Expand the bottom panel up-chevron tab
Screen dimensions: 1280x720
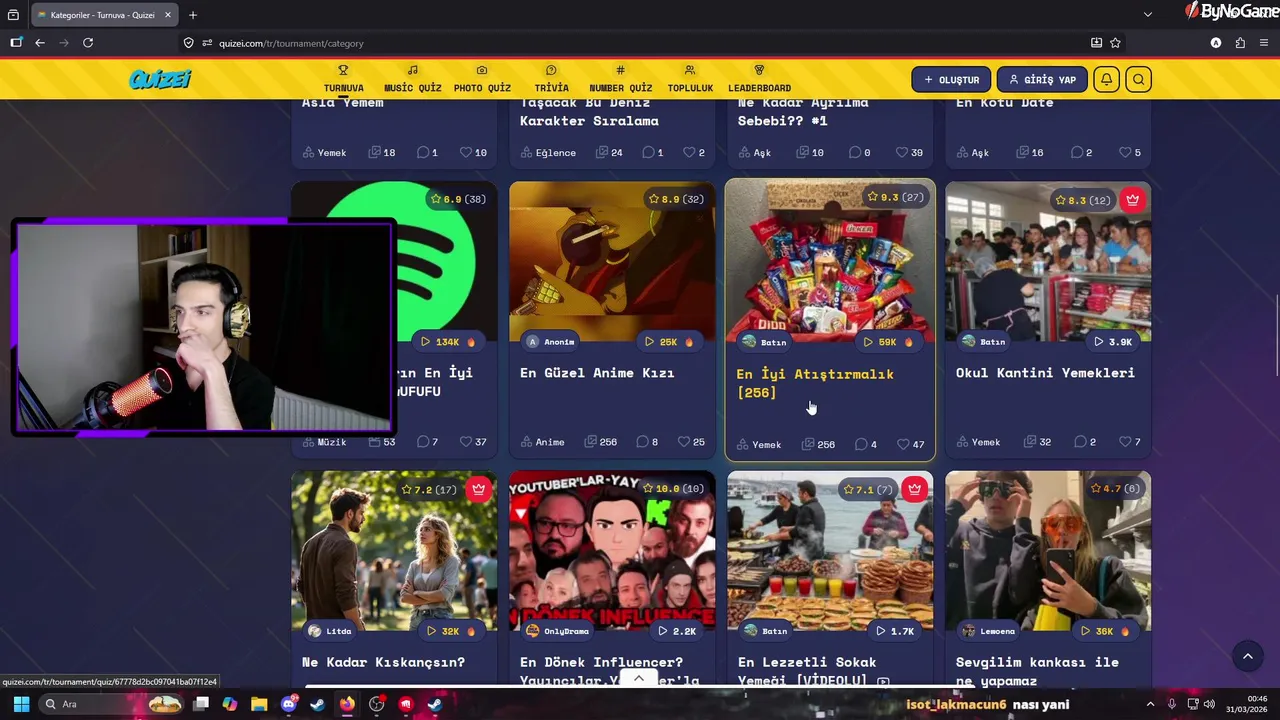pos(638,678)
